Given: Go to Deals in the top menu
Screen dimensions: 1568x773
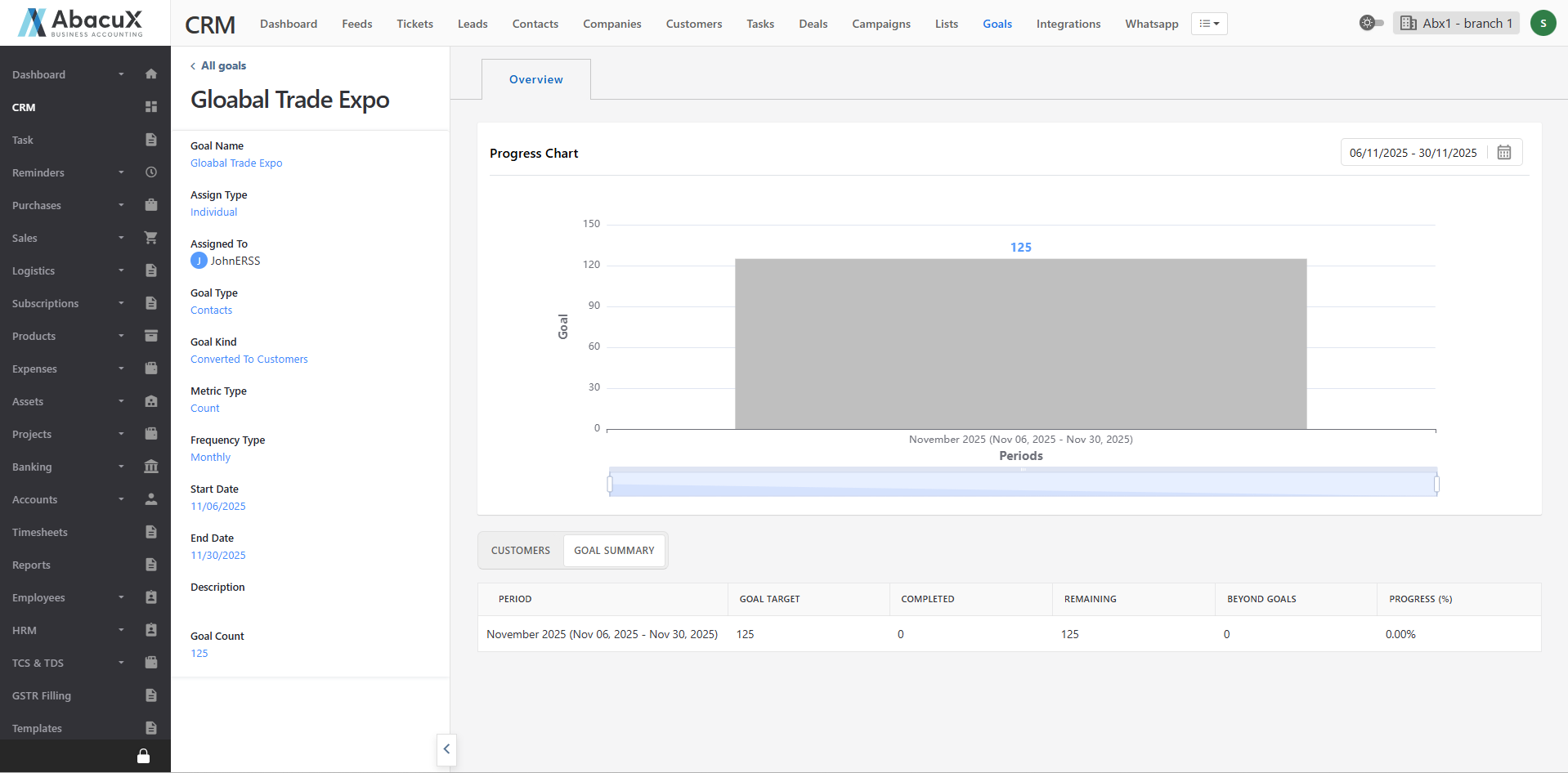Looking at the screenshot, I should point(813,24).
